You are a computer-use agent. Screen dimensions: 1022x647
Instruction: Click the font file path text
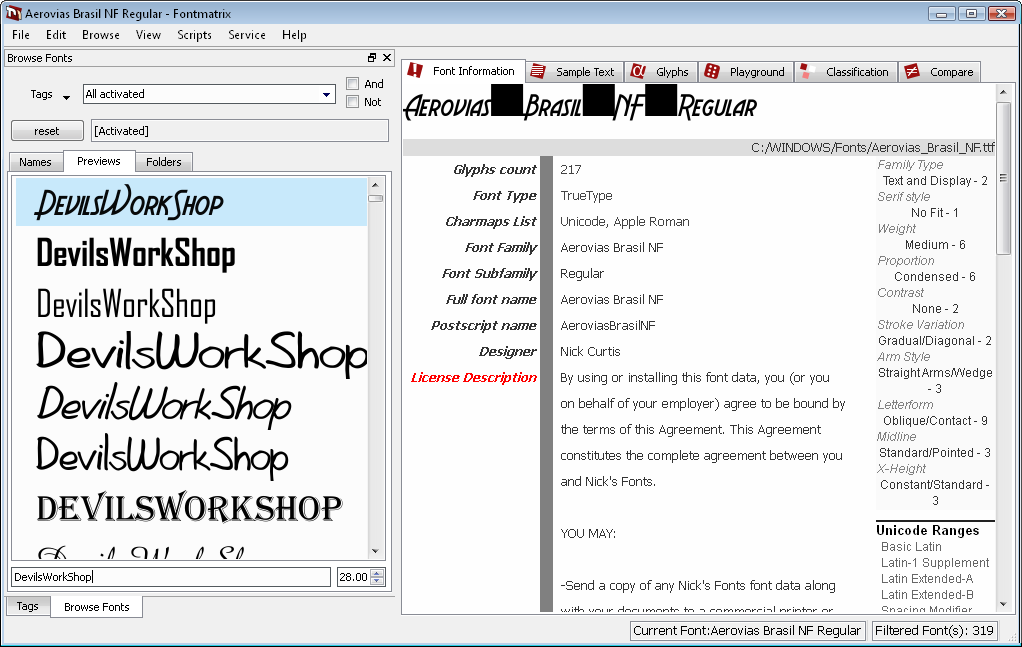pos(873,147)
